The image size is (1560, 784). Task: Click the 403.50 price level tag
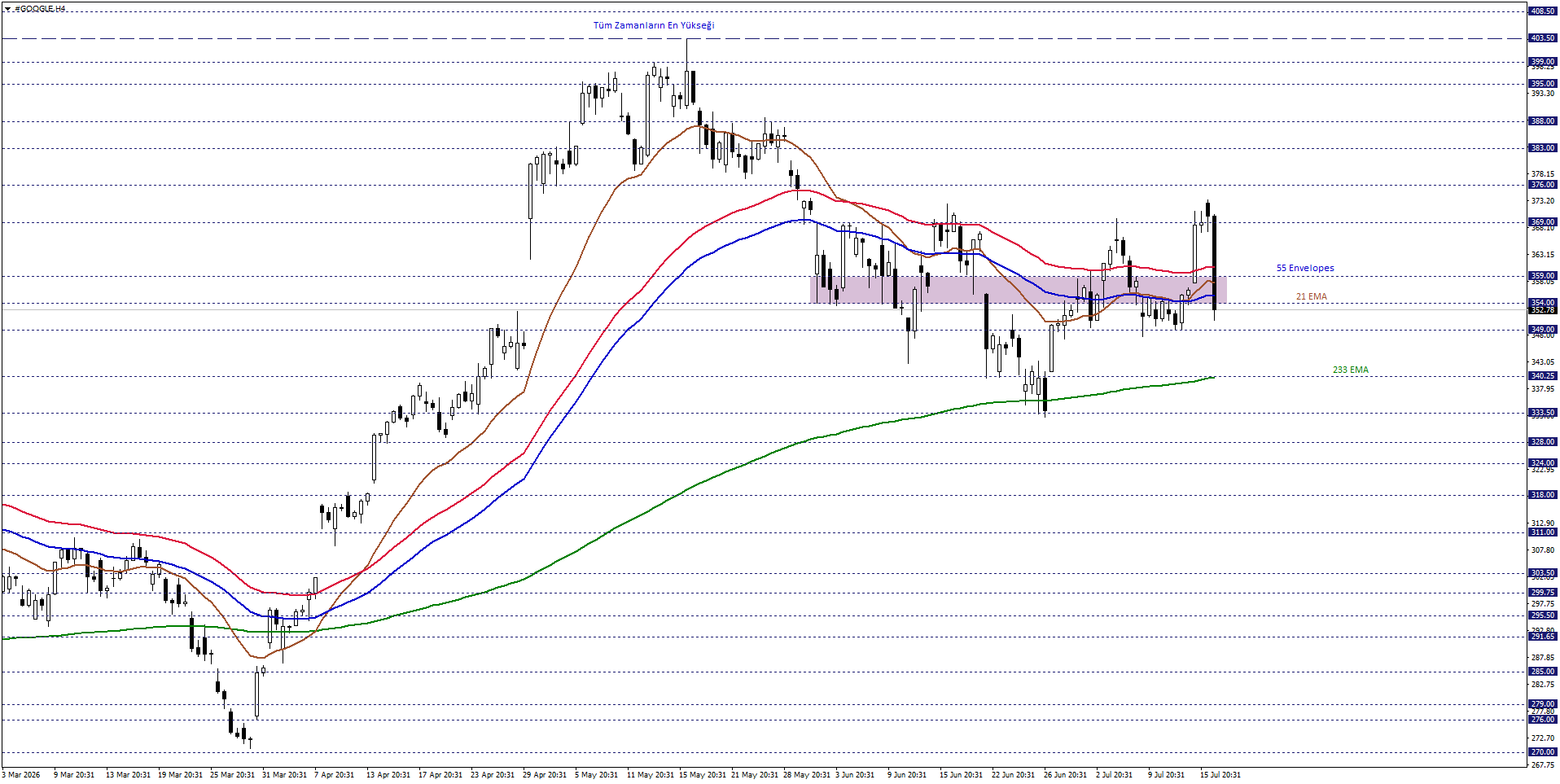pos(1543,38)
